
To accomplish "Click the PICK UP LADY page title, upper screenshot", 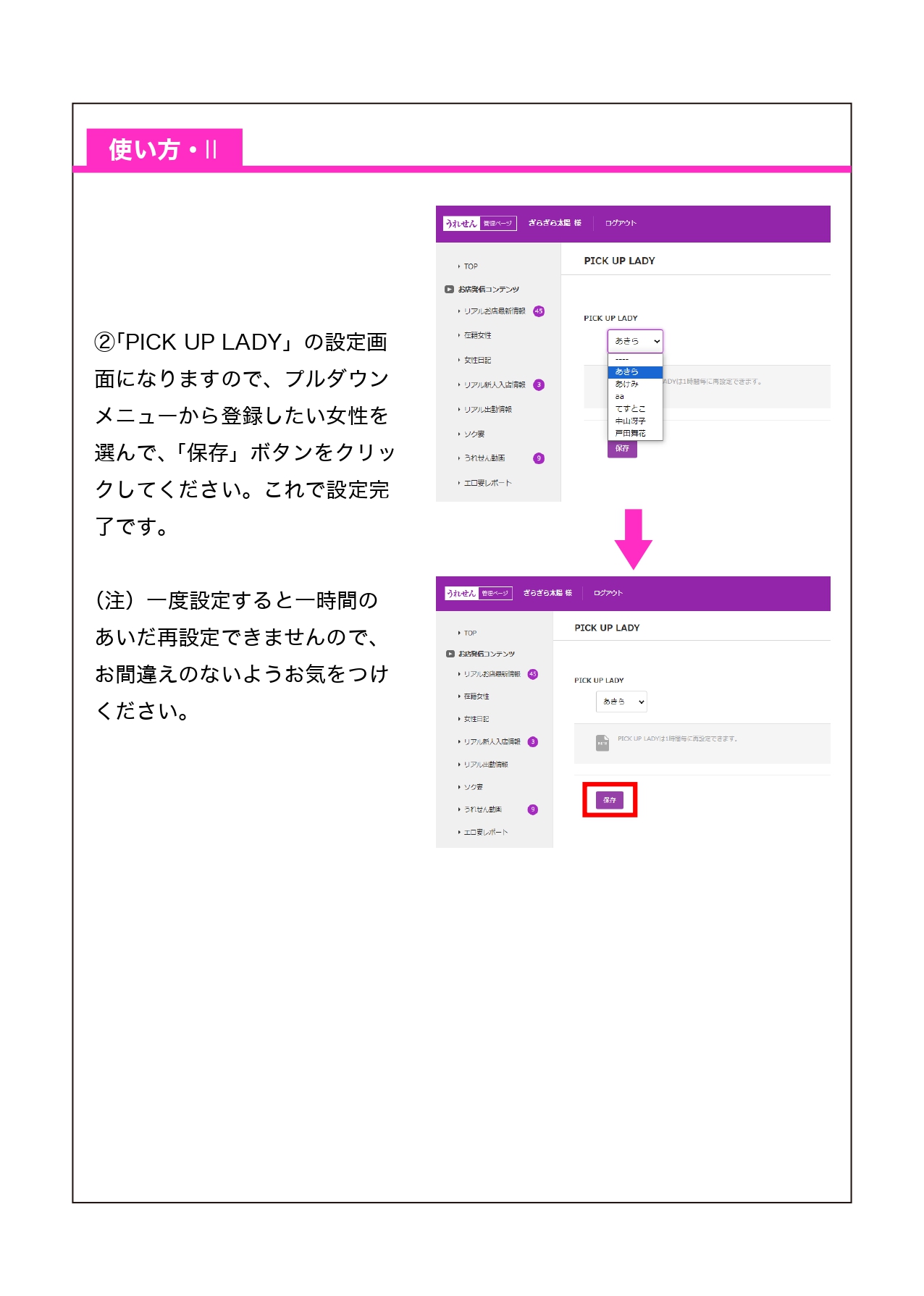I will coord(619,261).
